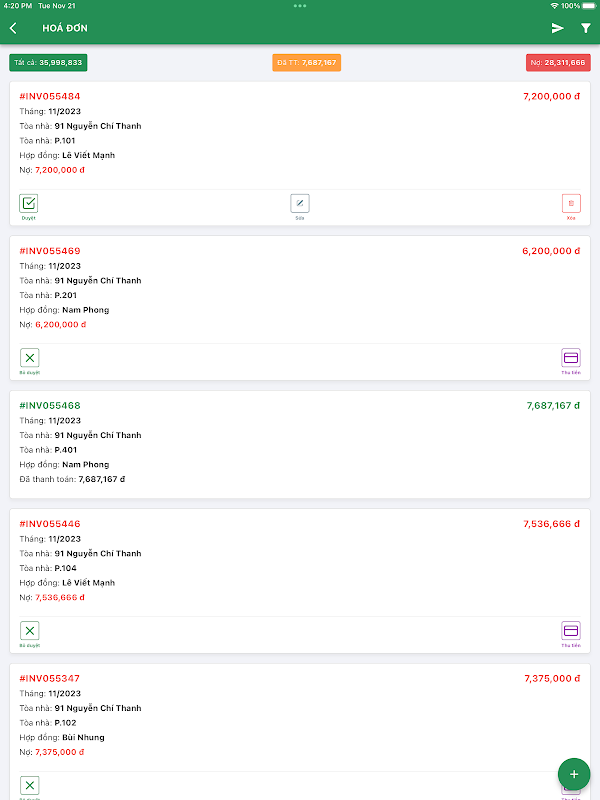This screenshot has height=800, width=600.
Task: Tap the send icon in header
Action: pyautogui.click(x=558, y=28)
